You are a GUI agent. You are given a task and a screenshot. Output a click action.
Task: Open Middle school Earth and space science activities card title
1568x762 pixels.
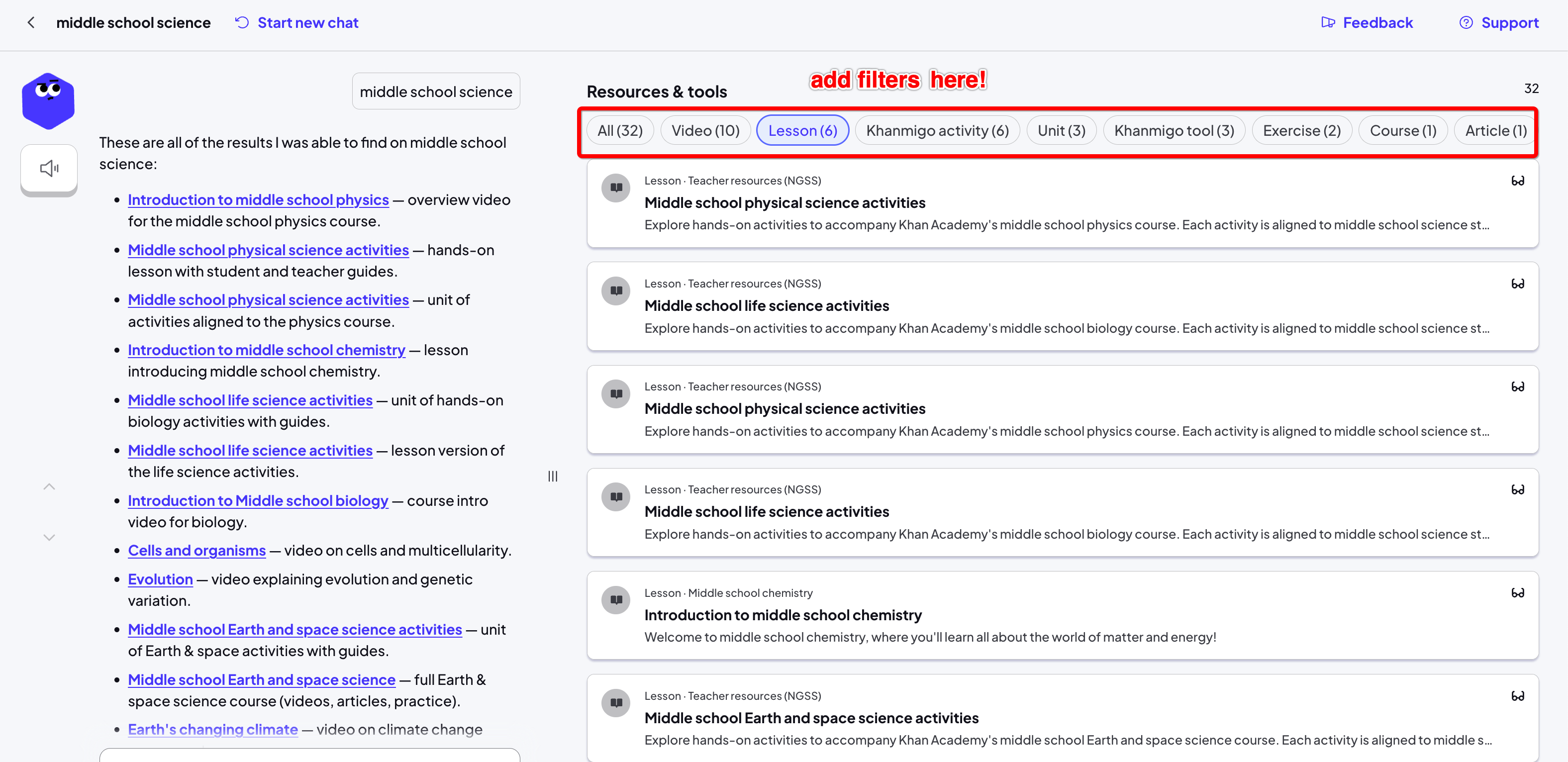(811, 718)
